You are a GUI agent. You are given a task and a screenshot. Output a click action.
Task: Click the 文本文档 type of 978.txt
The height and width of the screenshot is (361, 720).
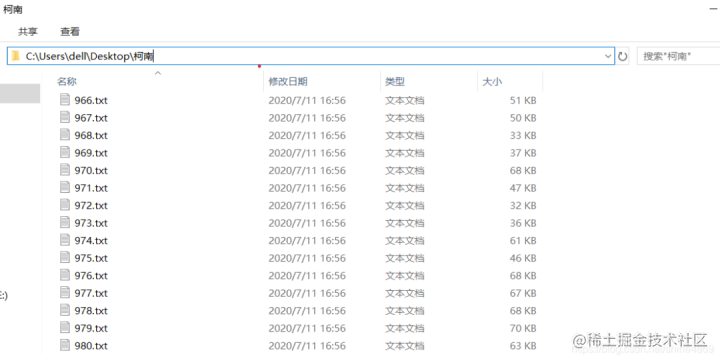[x=405, y=310]
